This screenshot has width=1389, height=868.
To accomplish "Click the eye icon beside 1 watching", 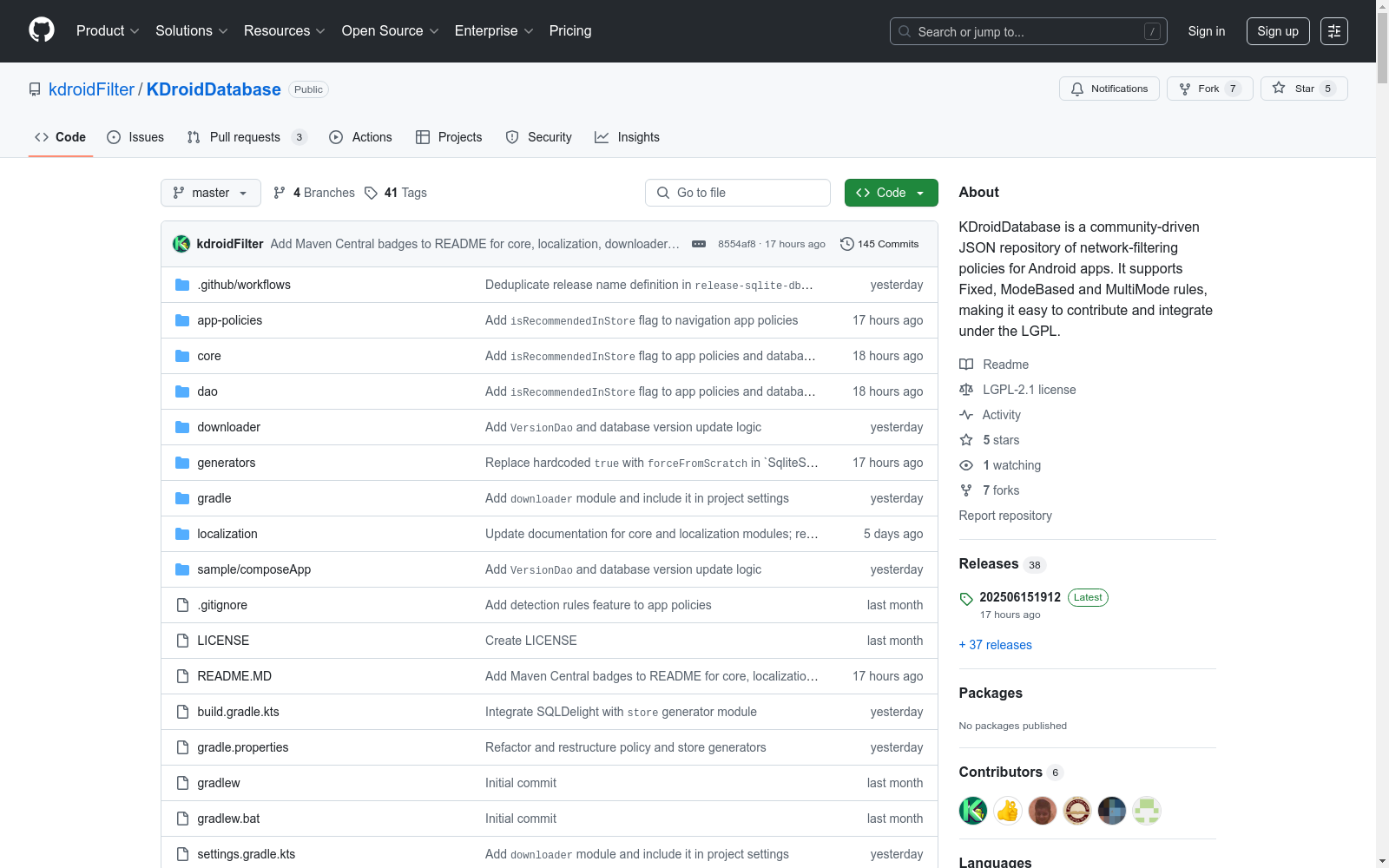I will tap(966, 465).
